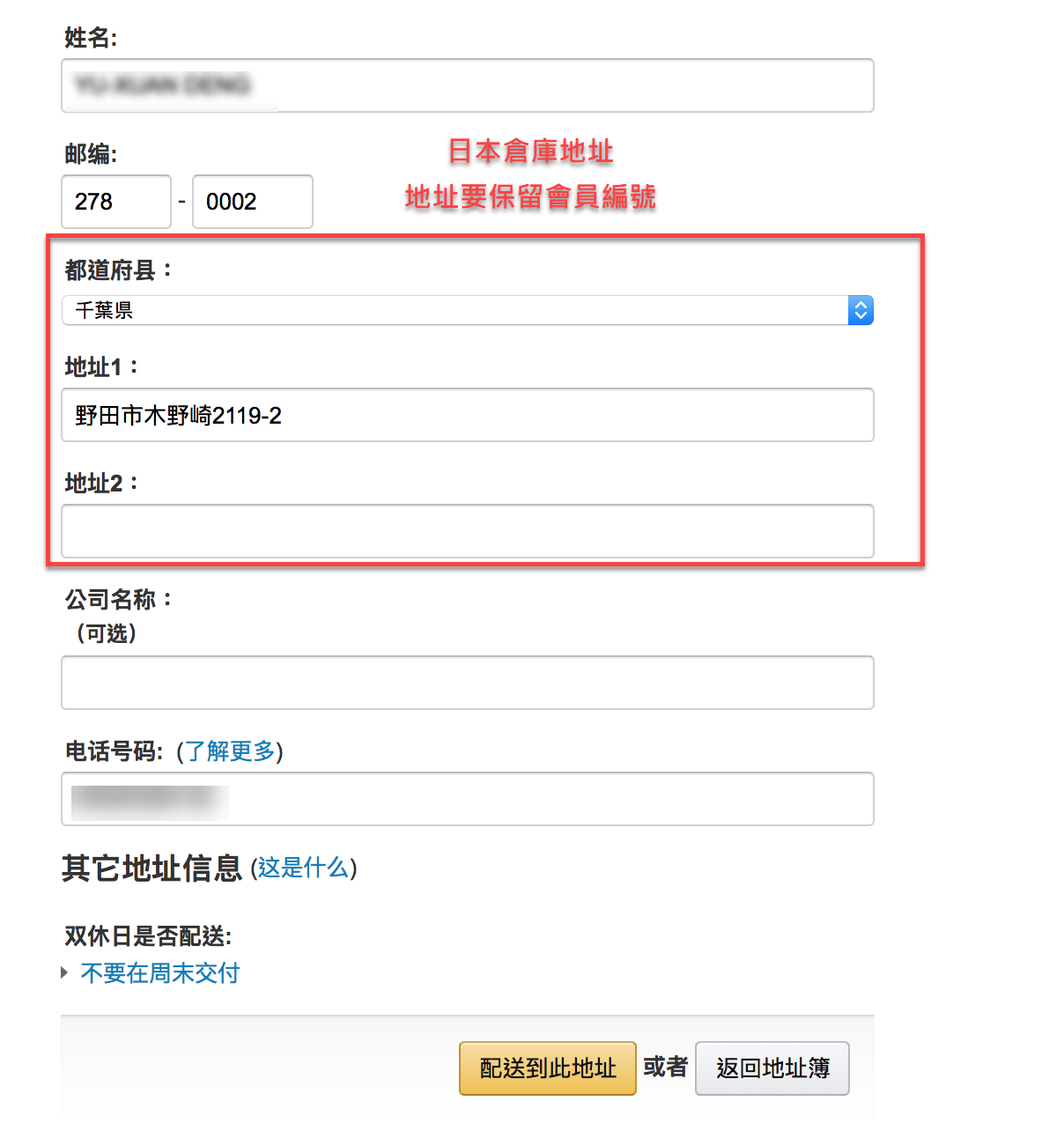The image size is (1064, 1138).
Task: Click the 双休日是否配送 label
Action: (148, 935)
